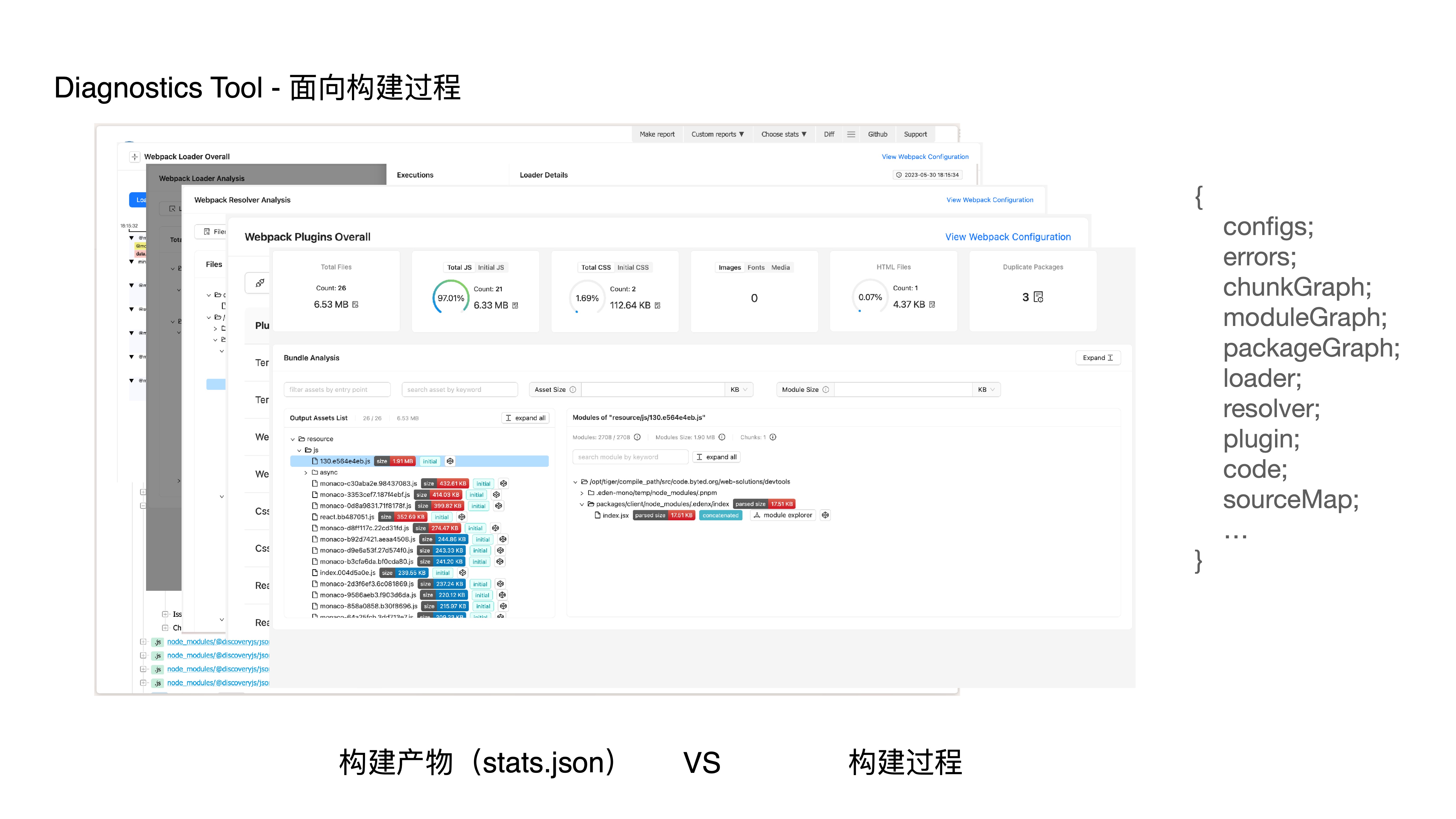Image resolution: width=1456 pixels, height=819 pixels.
Task: Open the Asset Size KB unit dropdown
Action: (x=739, y=390)
